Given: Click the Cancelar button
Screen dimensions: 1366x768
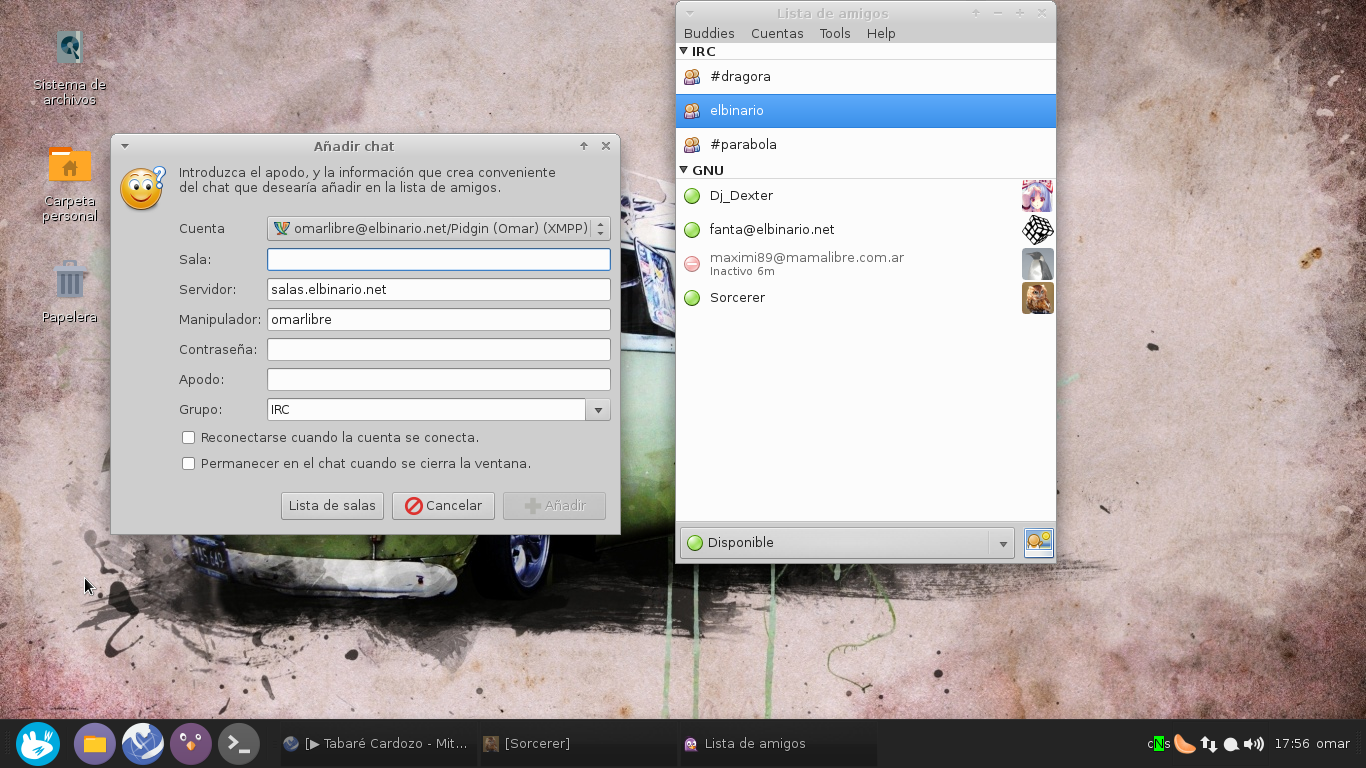Looking at the screenshot, I should pyautogui.click(x=443, y=506).
